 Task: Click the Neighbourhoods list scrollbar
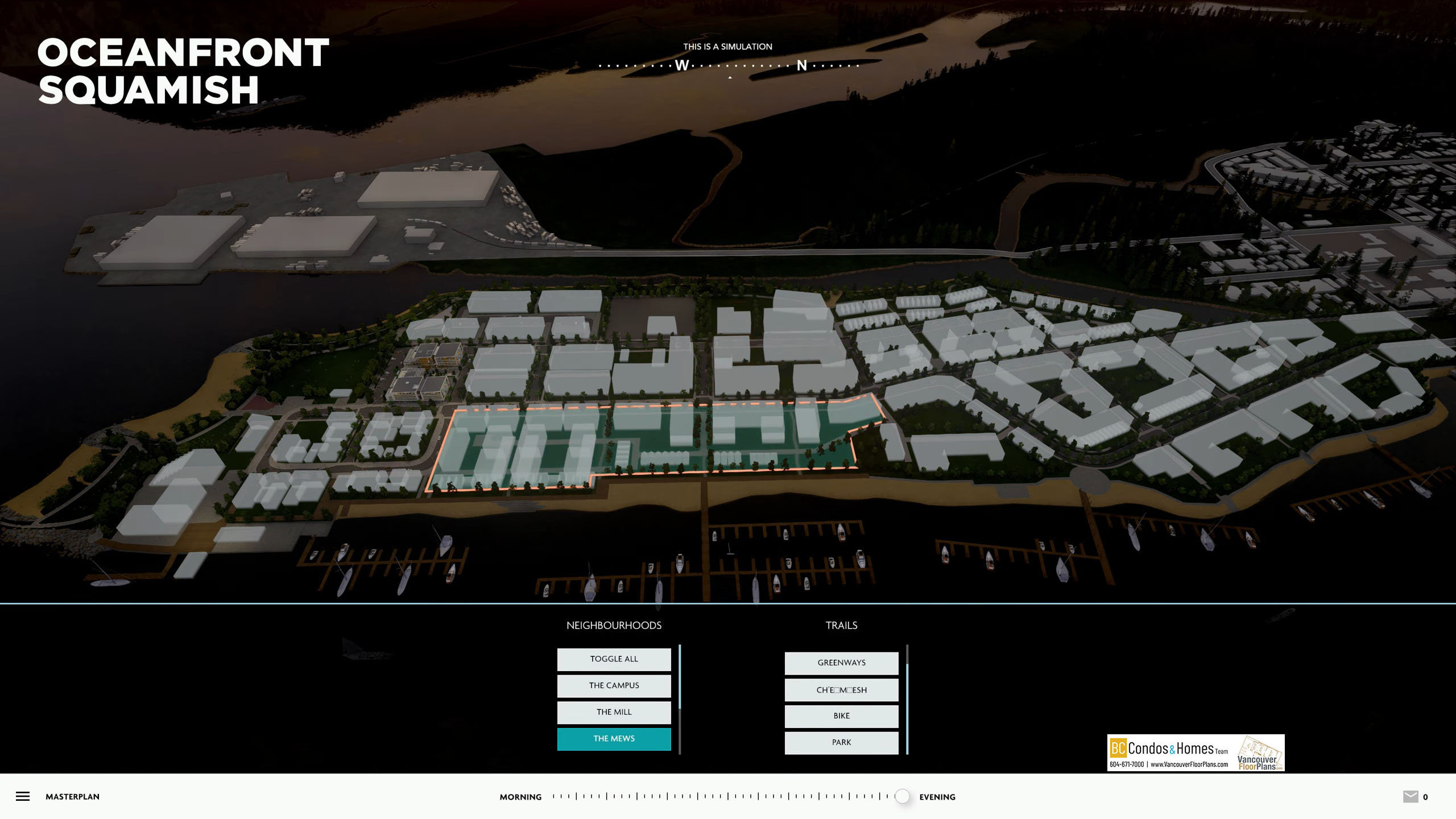[680, 700]
